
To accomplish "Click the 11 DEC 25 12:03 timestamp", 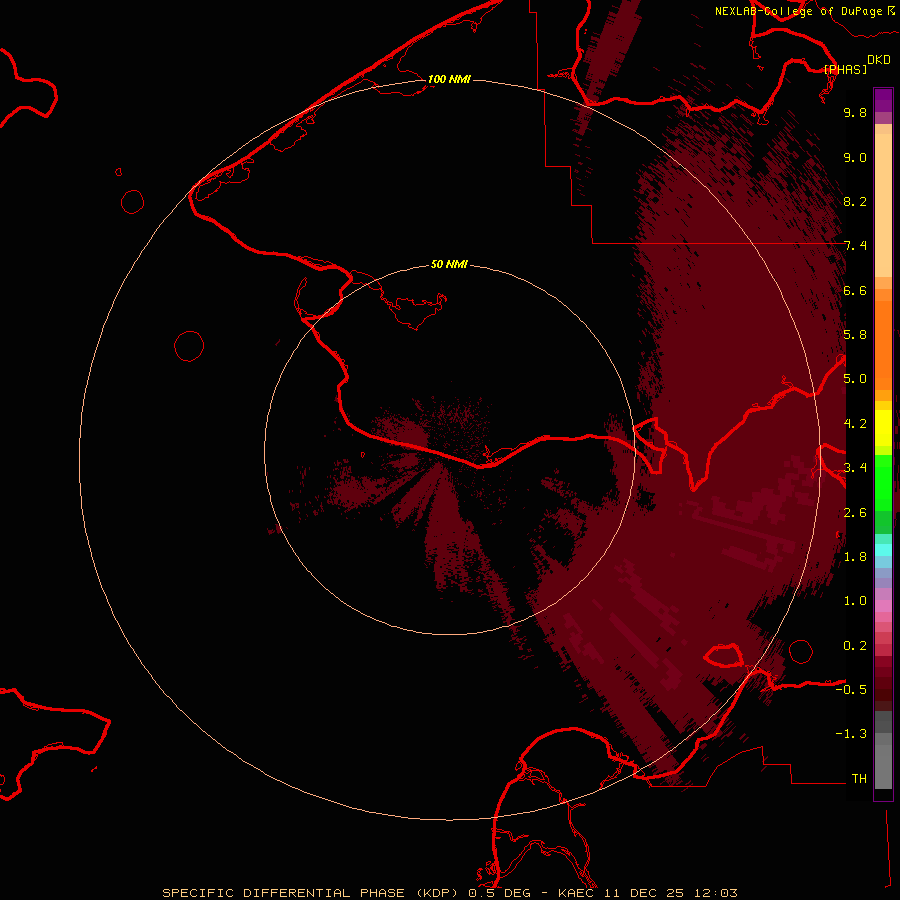I will [x=673, y=893].
